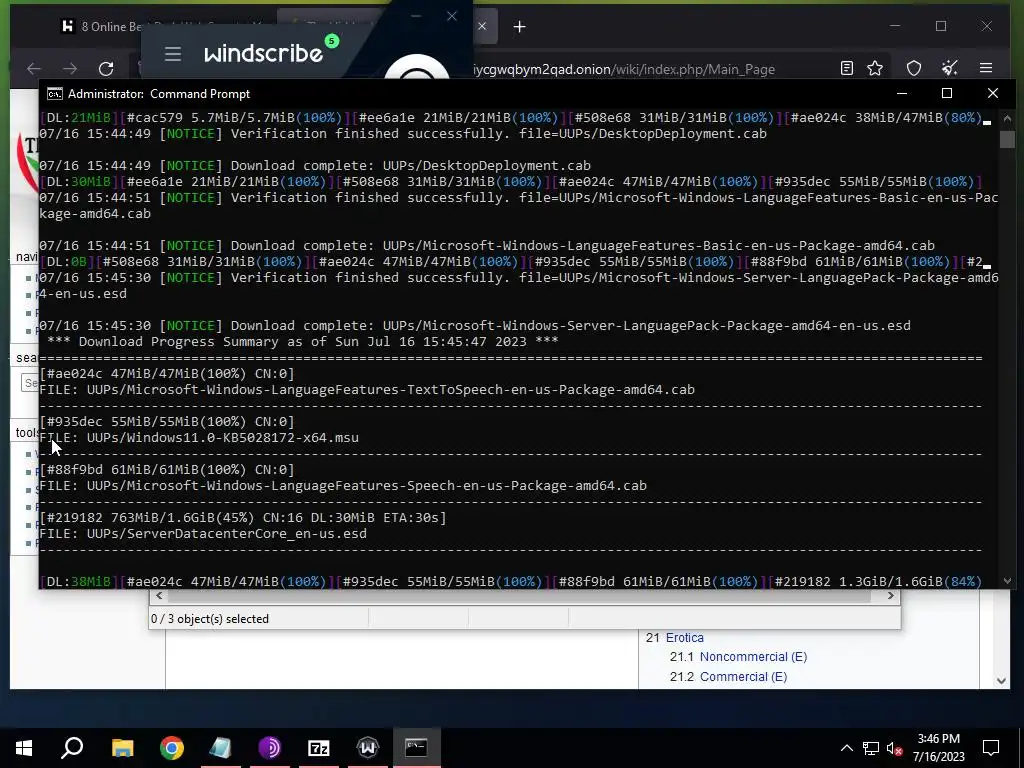Open the Windows notification center
The width and height of the screenshot is (1024, 768).
coord(991,748)
